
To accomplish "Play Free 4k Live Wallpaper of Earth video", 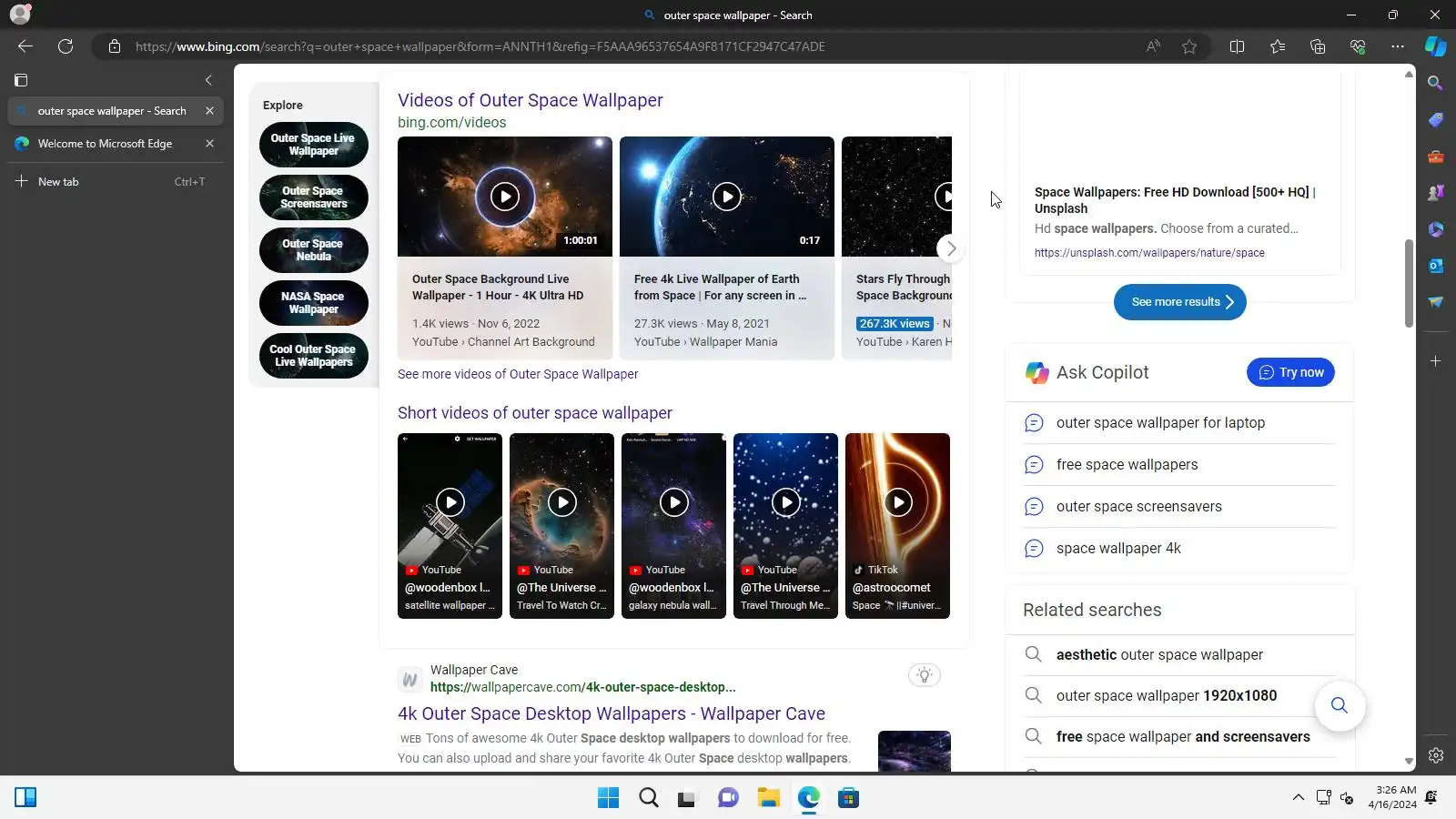I will (727, 197).
